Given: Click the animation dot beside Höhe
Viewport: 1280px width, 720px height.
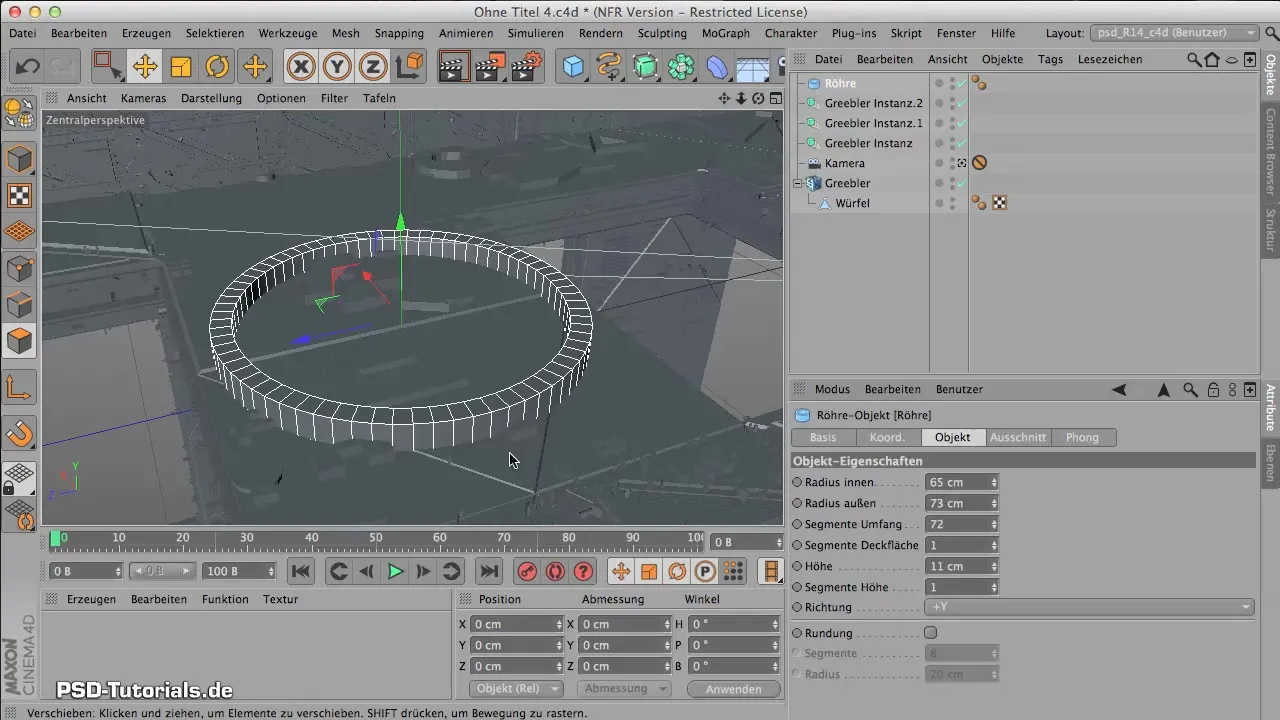Looking at the screenshot, I should pos(797,566).
